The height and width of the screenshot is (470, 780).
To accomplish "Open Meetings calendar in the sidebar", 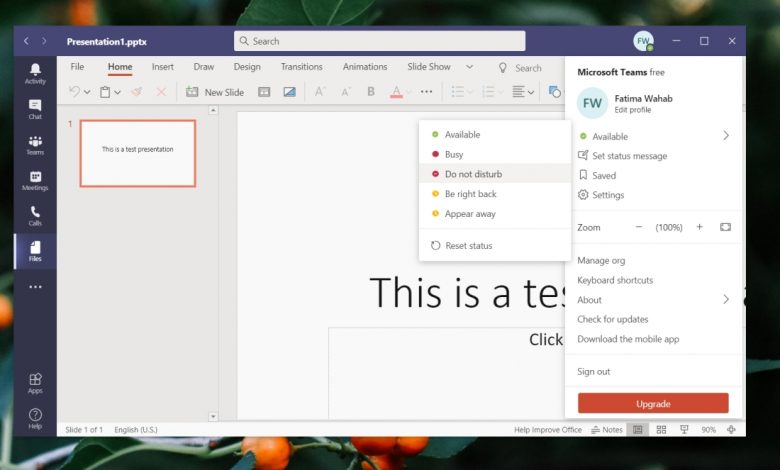I will pyautogui.click(x=35, y=181).
